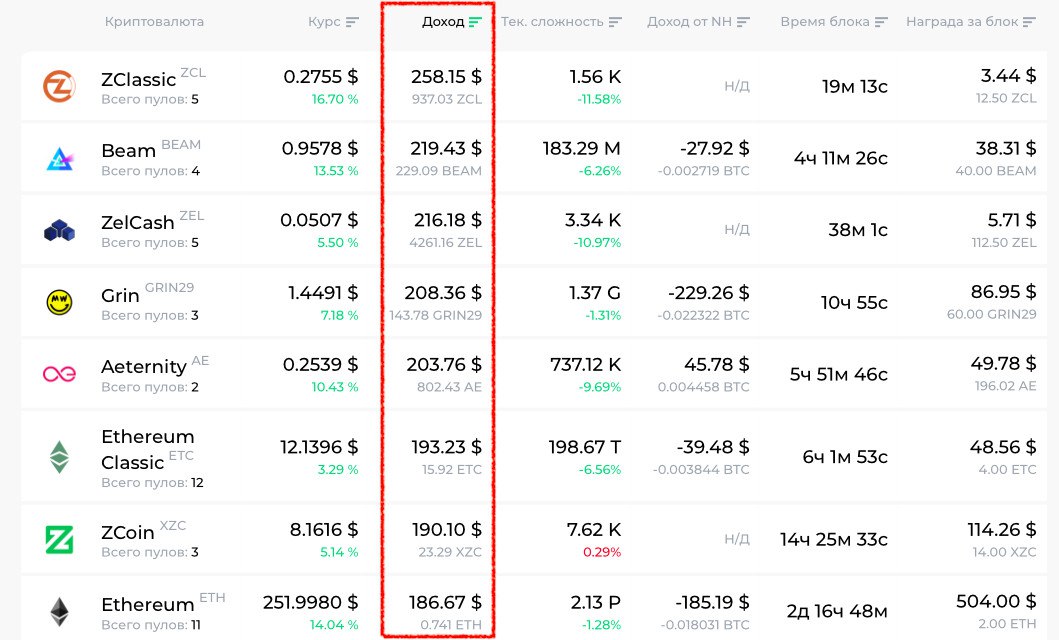Viewport: 1059px width, 640px height.
Task: Click ZClassic difficulty 1.56 K
Action: tap(595, 77)
